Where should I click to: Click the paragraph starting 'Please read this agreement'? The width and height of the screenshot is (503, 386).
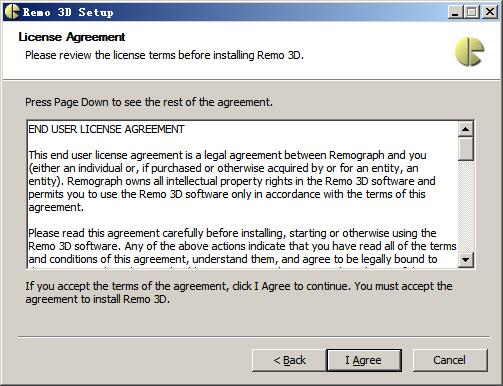(x=242, y=246)
